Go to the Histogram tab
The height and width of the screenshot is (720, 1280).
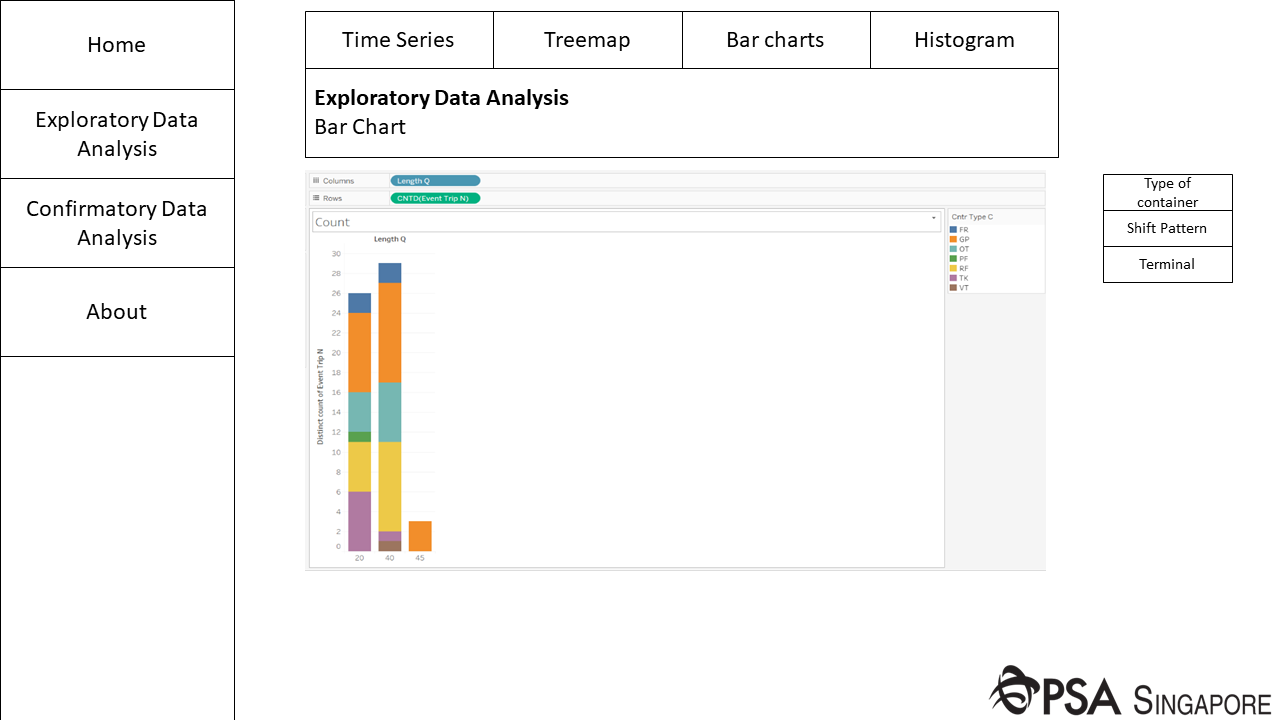(964, 40)
